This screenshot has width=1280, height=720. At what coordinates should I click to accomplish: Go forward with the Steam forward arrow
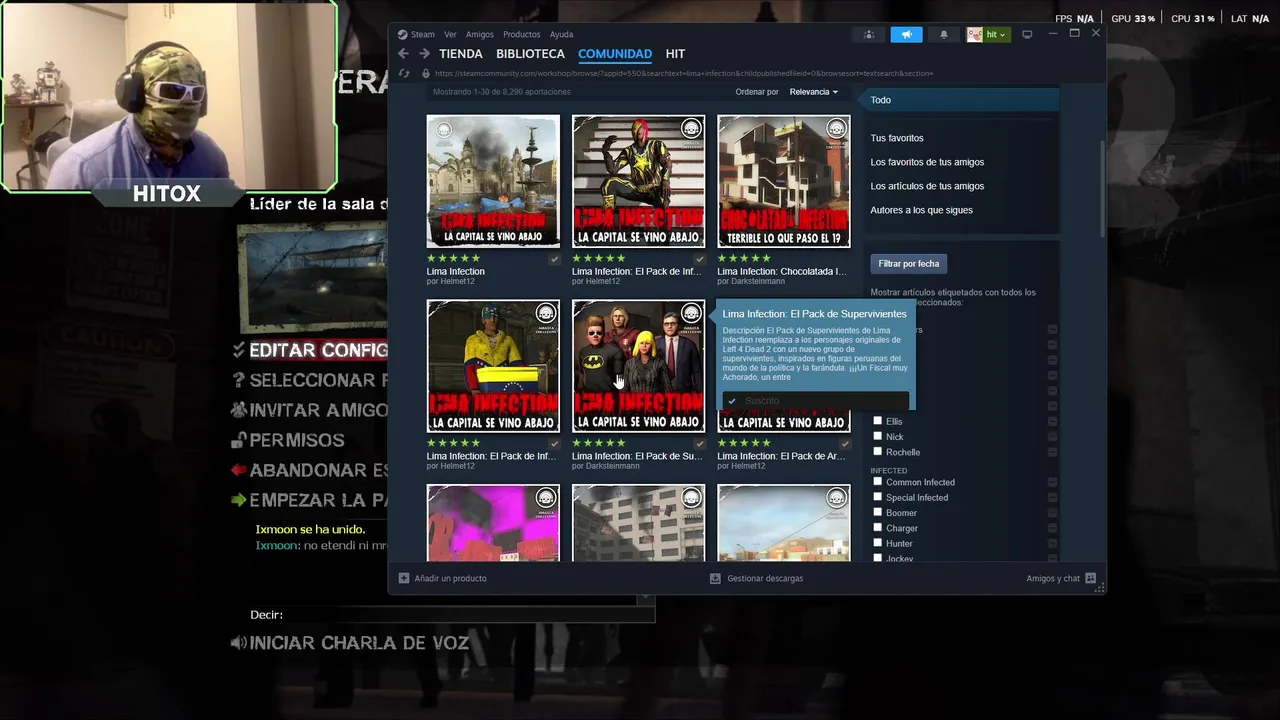tap(424, 54)
